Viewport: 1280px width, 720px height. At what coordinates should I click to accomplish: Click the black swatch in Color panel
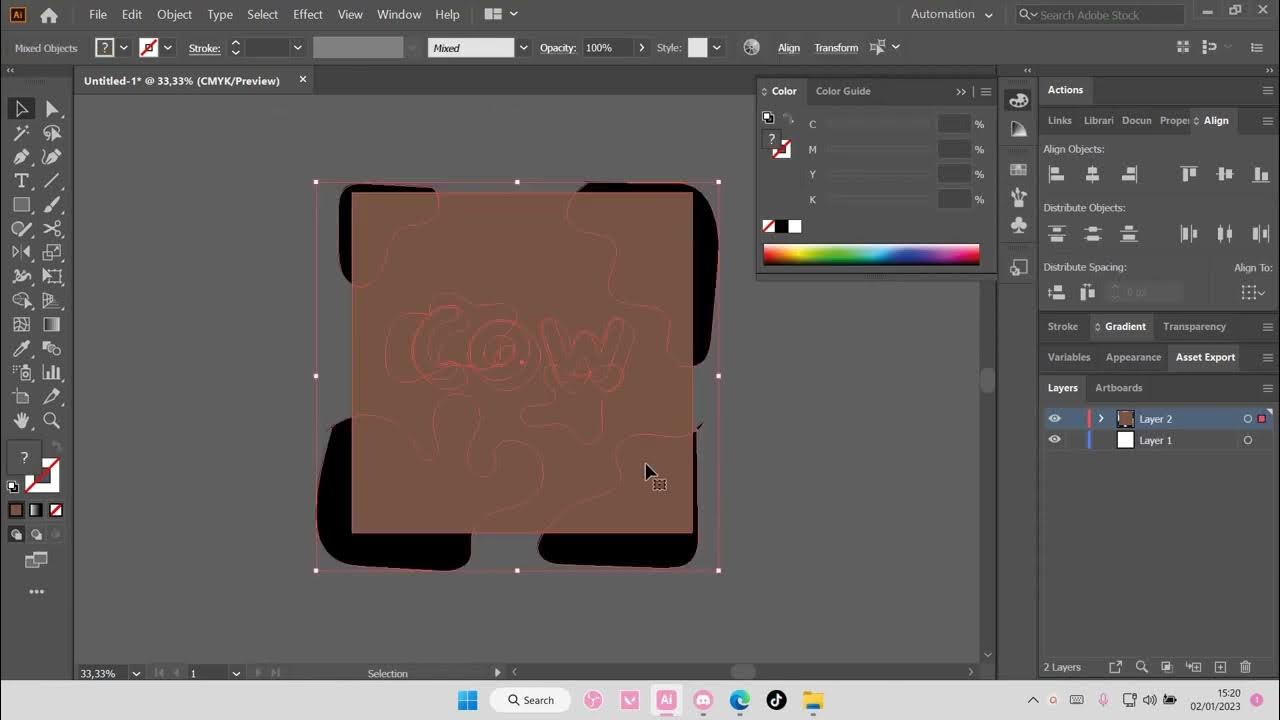click(782, 227)
